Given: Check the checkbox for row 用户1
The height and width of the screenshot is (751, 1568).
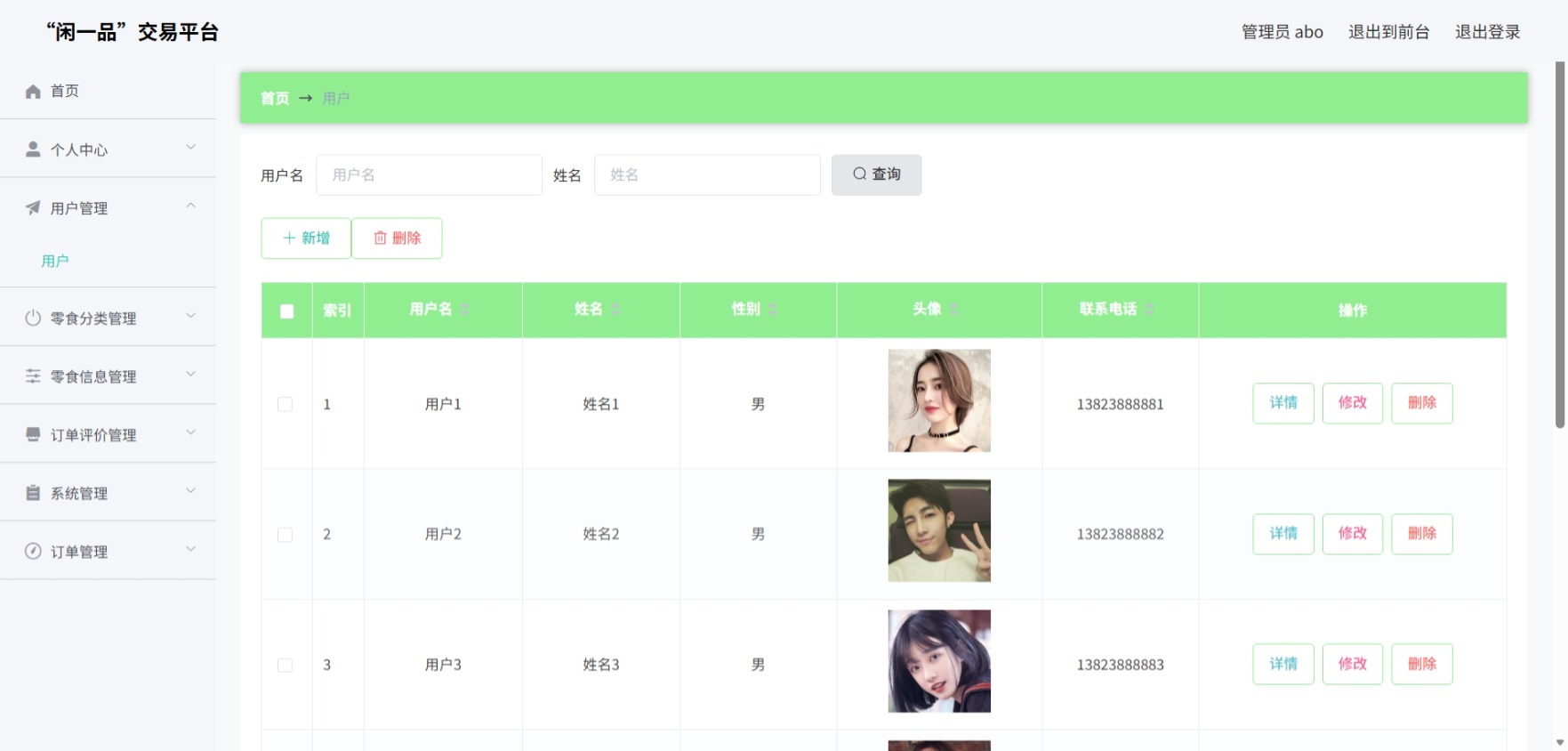Looking at the screenshot, I should 285,404.
